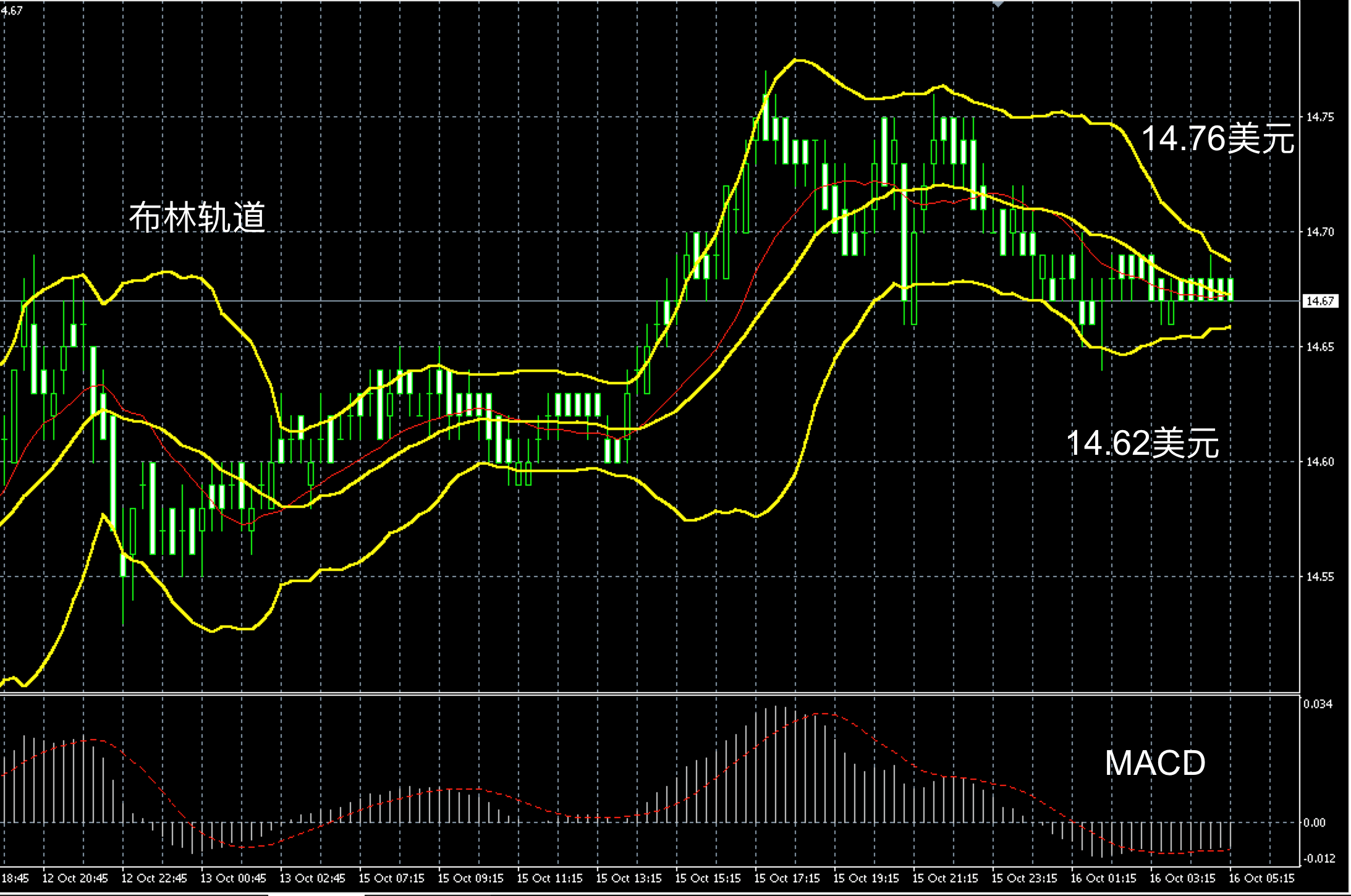This screenshot has width=1351, height=896.
Task: Select the 布林轨道 chart label
Action: click(x=197, y=217)
